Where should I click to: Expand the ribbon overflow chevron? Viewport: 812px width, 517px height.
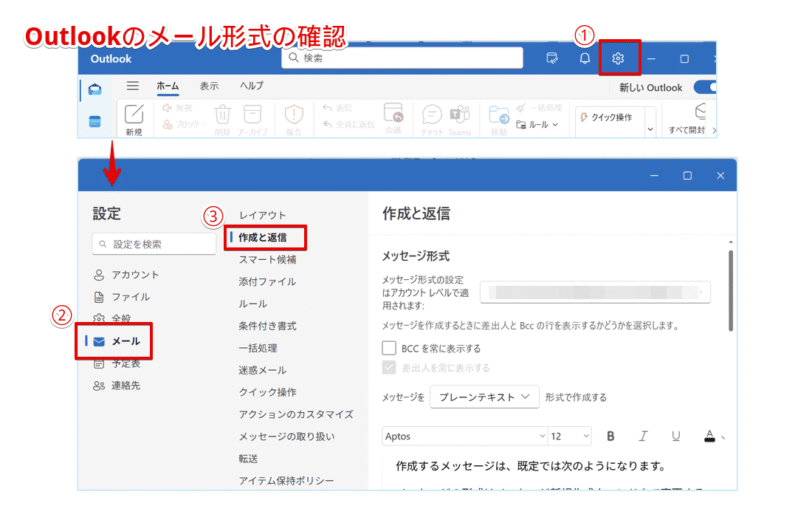[714, 130]
